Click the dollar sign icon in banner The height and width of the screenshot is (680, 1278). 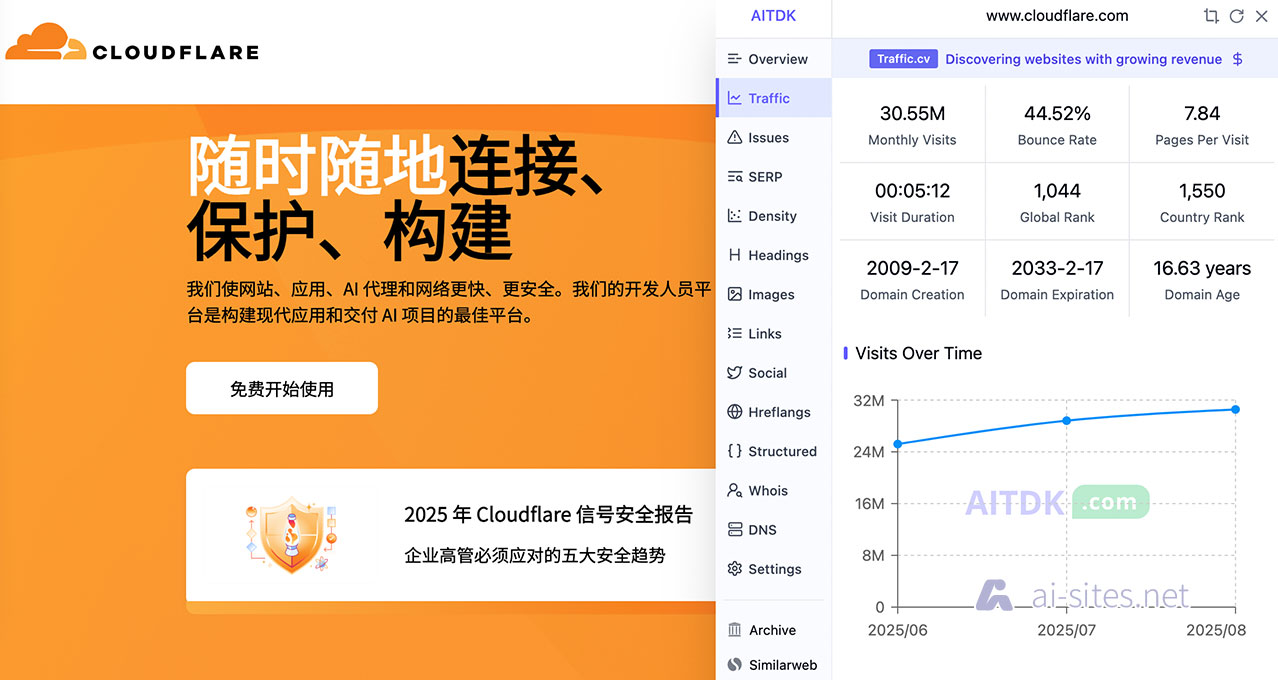click(1237, 59)
